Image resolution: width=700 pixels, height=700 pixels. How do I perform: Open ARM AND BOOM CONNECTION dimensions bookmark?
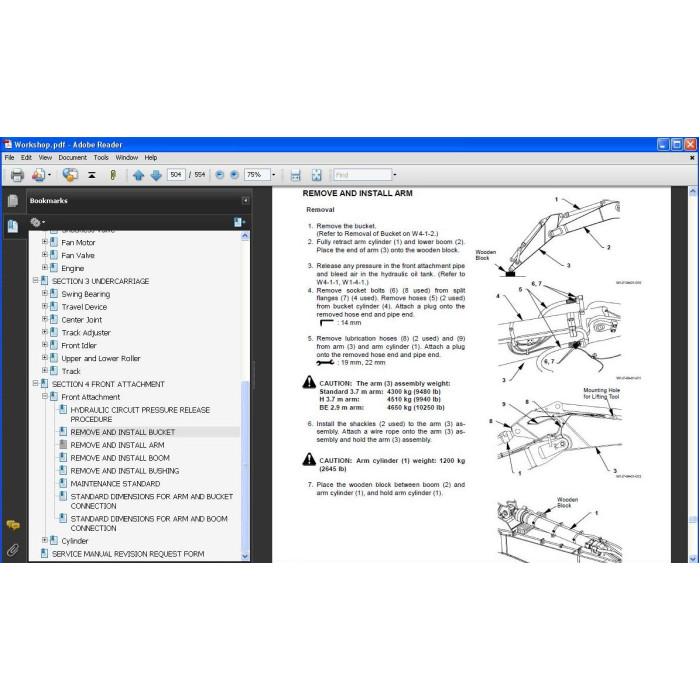coord(149,524)
